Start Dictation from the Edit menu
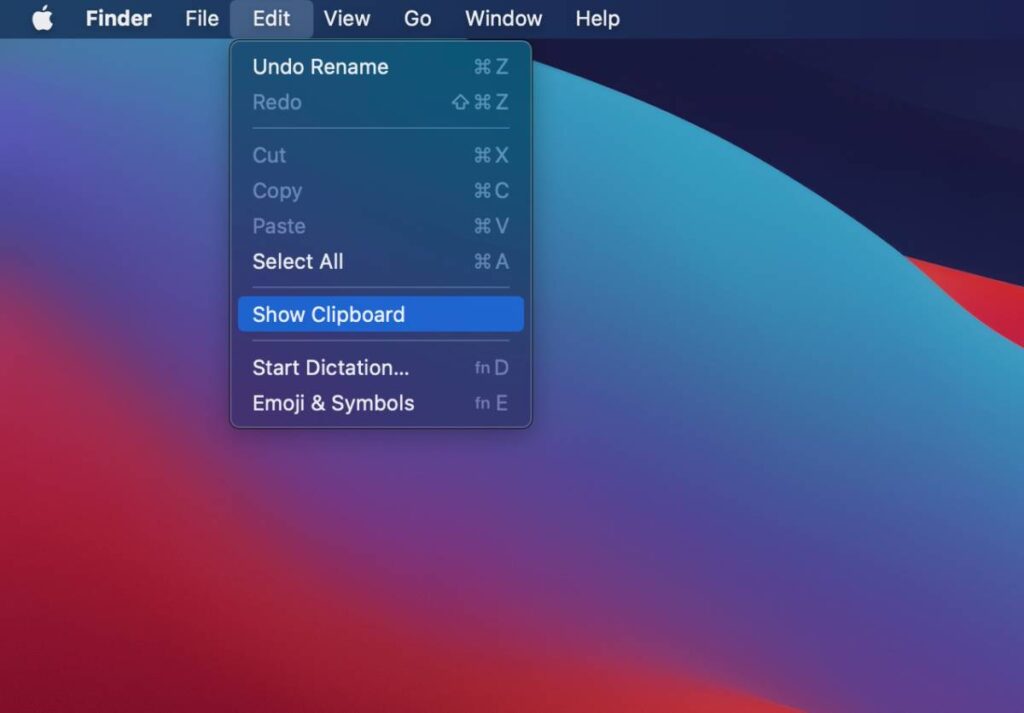1024x713 pixels. point(331,368)
